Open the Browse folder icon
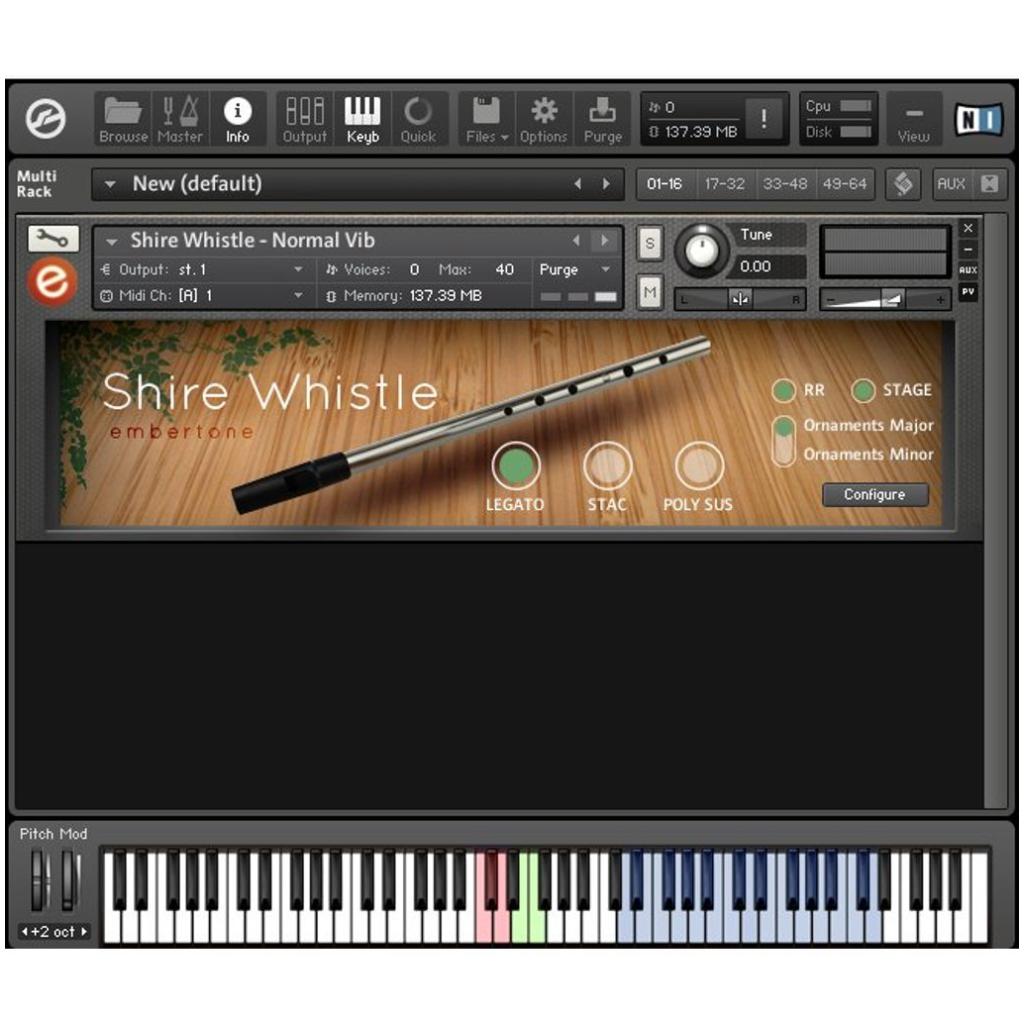The image size is (1024, 1024). coord(123,119)
